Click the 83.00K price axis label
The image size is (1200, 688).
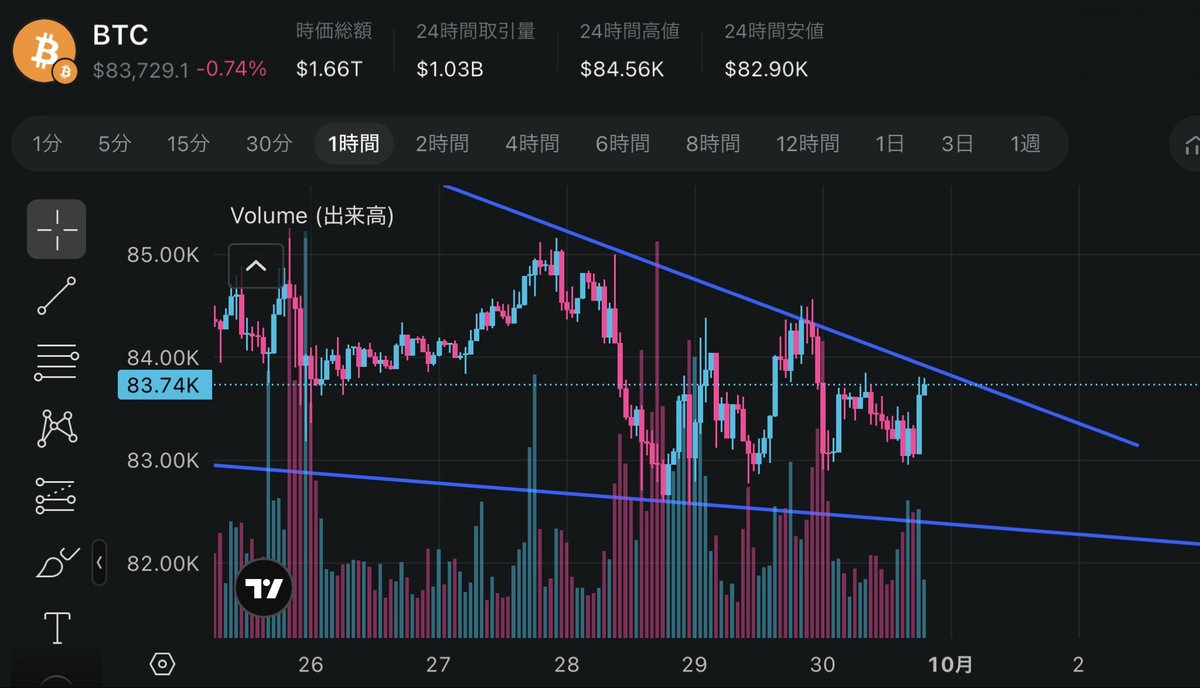coord(163,461)
